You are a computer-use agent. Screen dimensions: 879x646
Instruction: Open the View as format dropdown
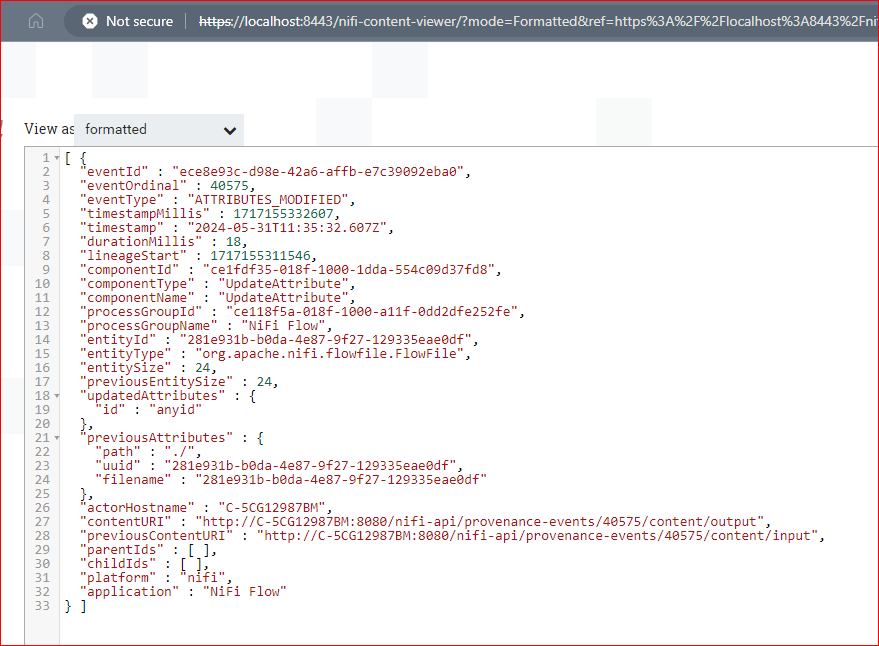point(158,129)
